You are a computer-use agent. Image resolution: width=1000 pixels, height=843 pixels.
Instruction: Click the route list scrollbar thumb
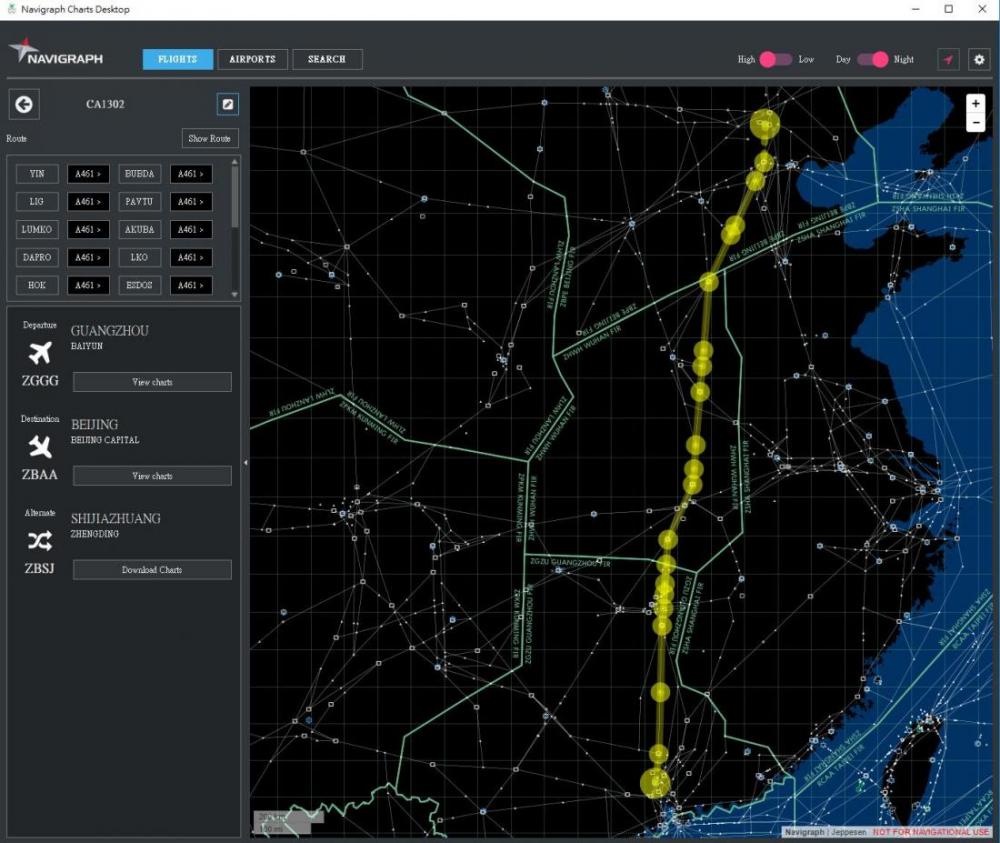(x=235, y=196)
